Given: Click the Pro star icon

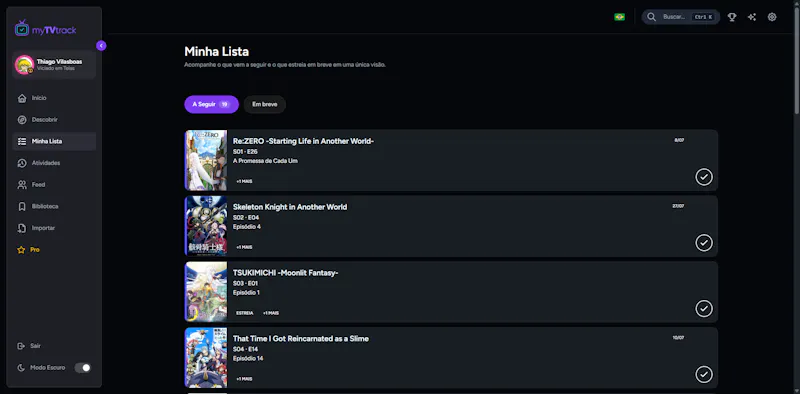Looking at the screenshot, I should (21, 250).
